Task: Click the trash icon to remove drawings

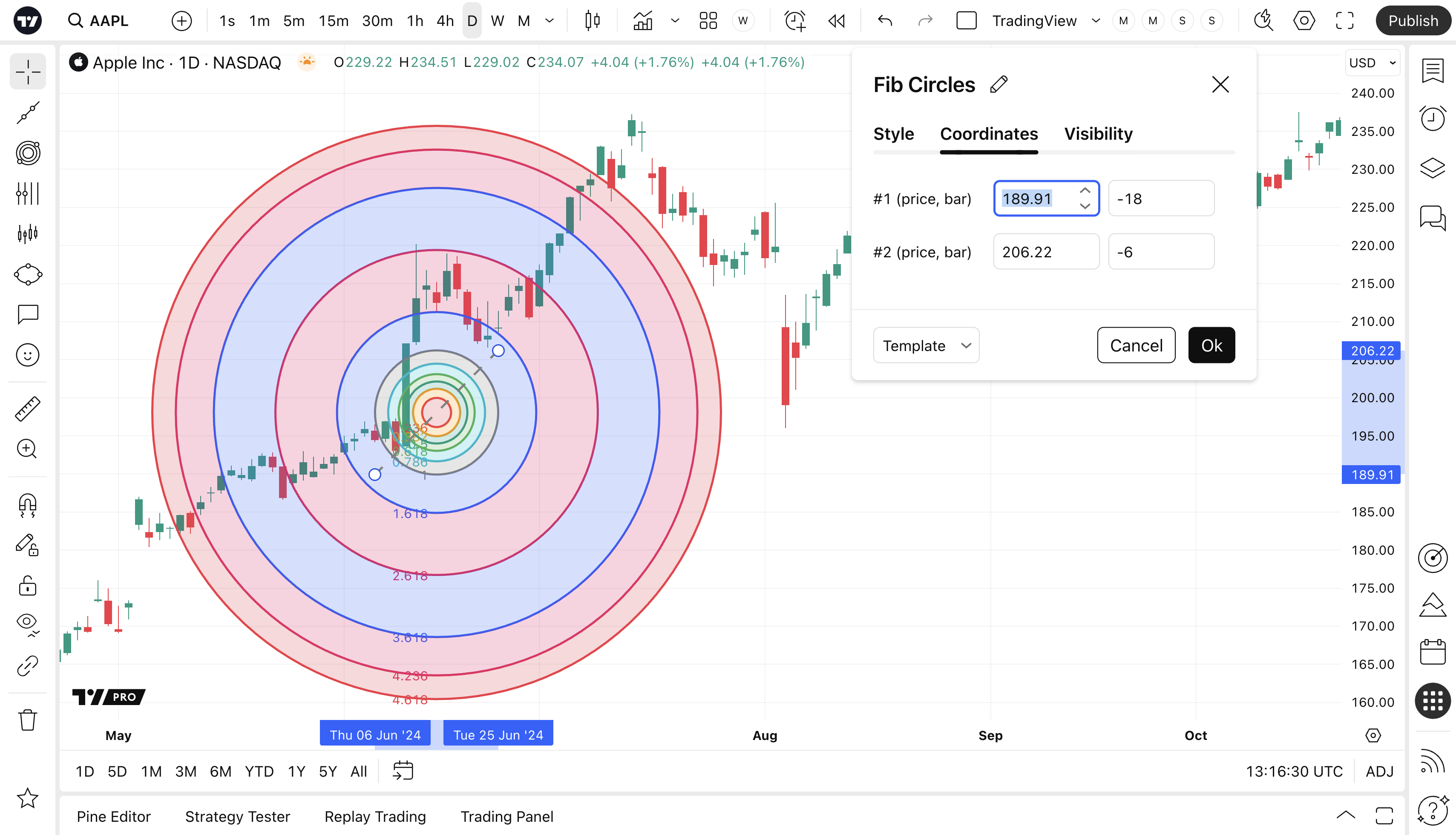Action: (x=28, y=720)
